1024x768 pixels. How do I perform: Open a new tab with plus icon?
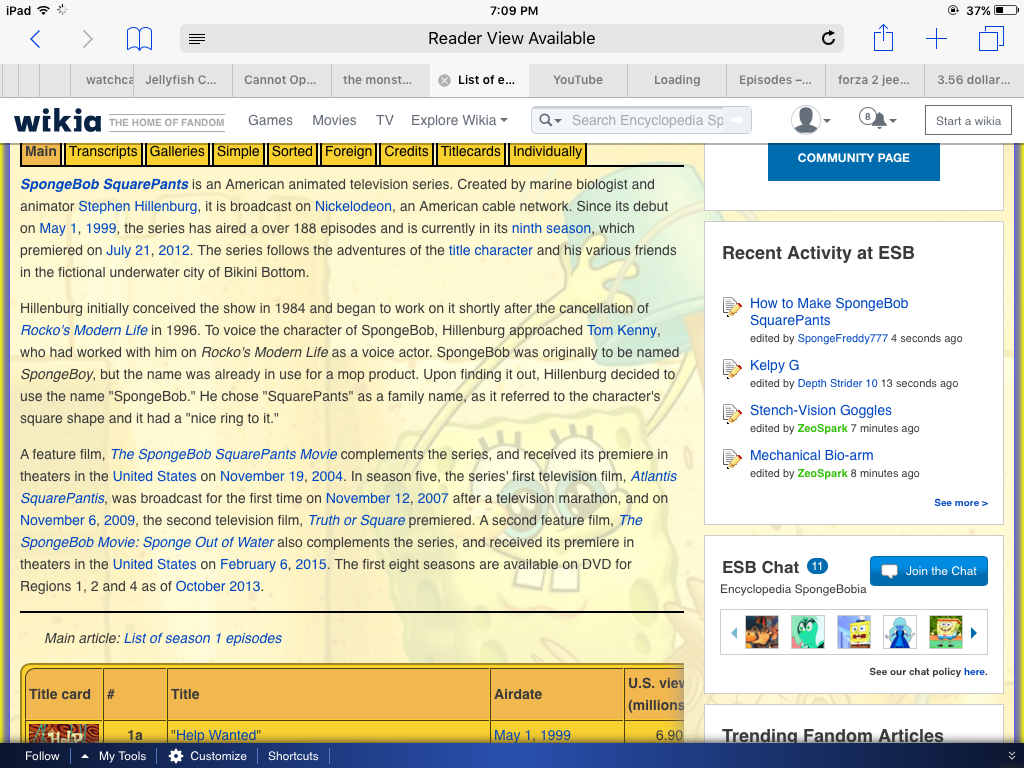(936, 39)
